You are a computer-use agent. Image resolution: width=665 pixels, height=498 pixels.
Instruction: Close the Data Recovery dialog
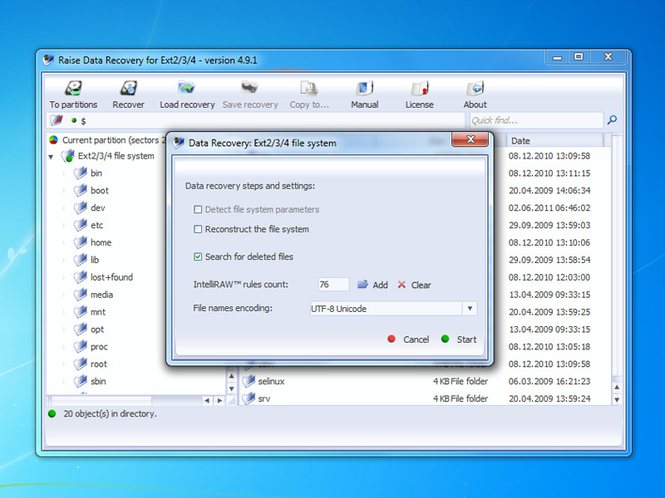(x=470, y=140)
